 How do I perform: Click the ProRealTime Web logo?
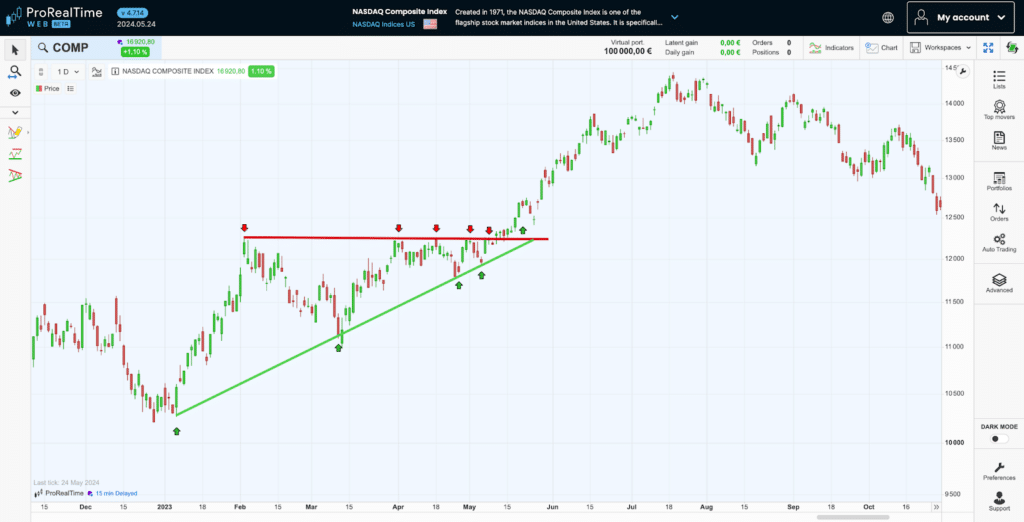click(54, 16)
